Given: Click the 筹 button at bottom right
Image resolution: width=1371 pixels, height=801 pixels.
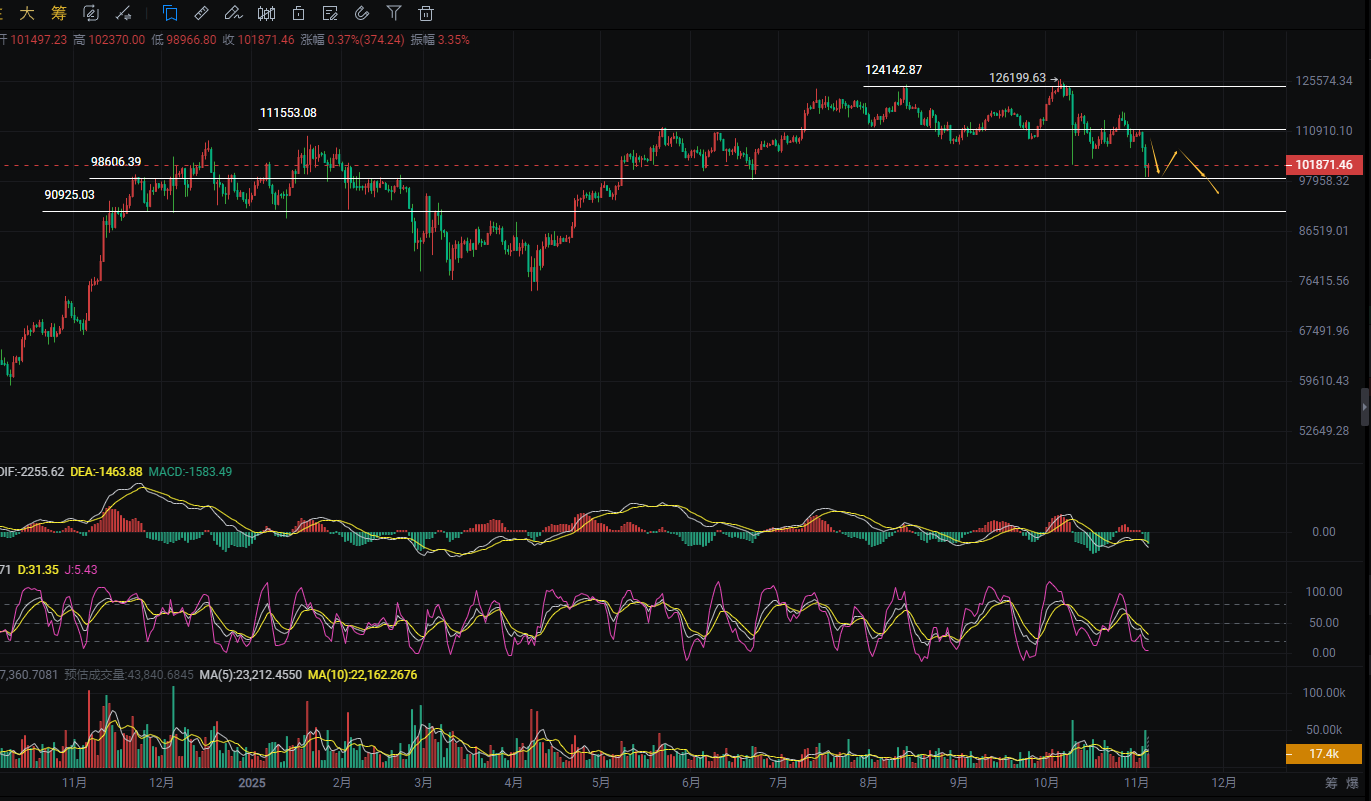Looking at the screenshot, I should pyautogui.click(x=1331, y=782).
